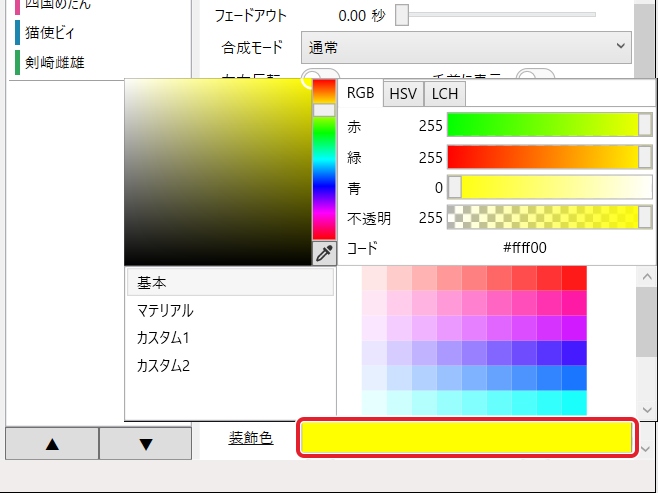
Task: Click the フェードアウト value 0.00 秒
Action: pyautogui.click(x=361, y=16)
